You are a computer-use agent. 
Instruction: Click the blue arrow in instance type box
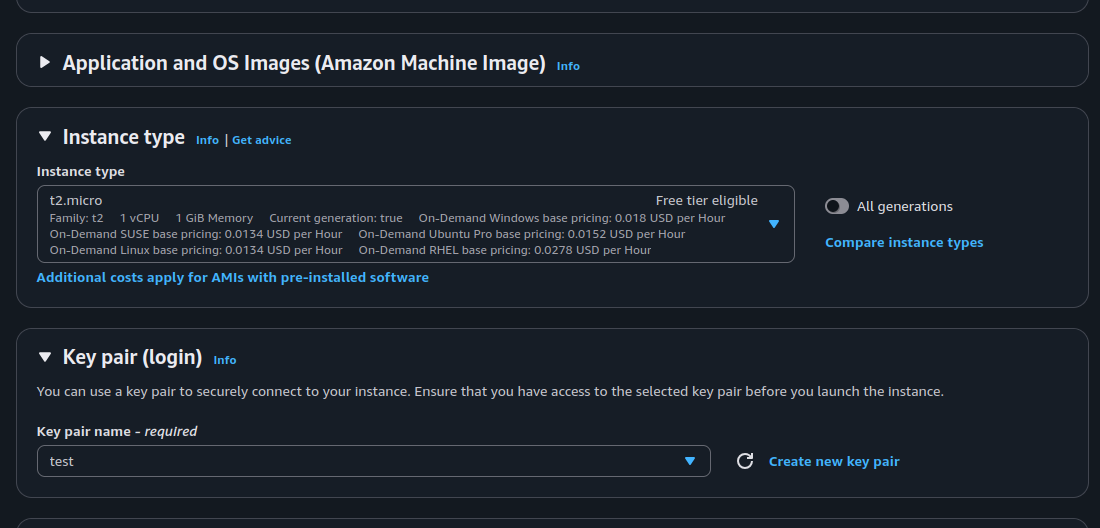774,224
